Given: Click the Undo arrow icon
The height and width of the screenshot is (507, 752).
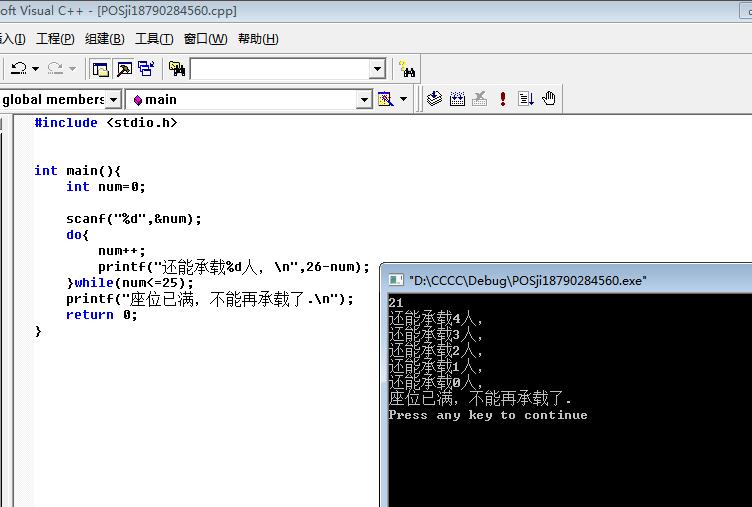Looking at the screenshot, I should tap(19, 68).
